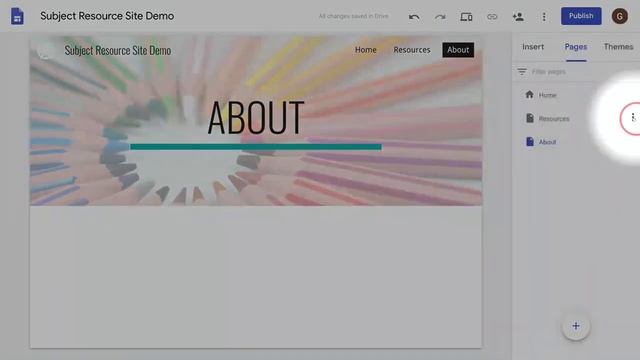Image resolution: width=640 pixels, height=360 pixels.
Task: Edit the Subject Resource Site Demo header title
Action: (118, 51)
